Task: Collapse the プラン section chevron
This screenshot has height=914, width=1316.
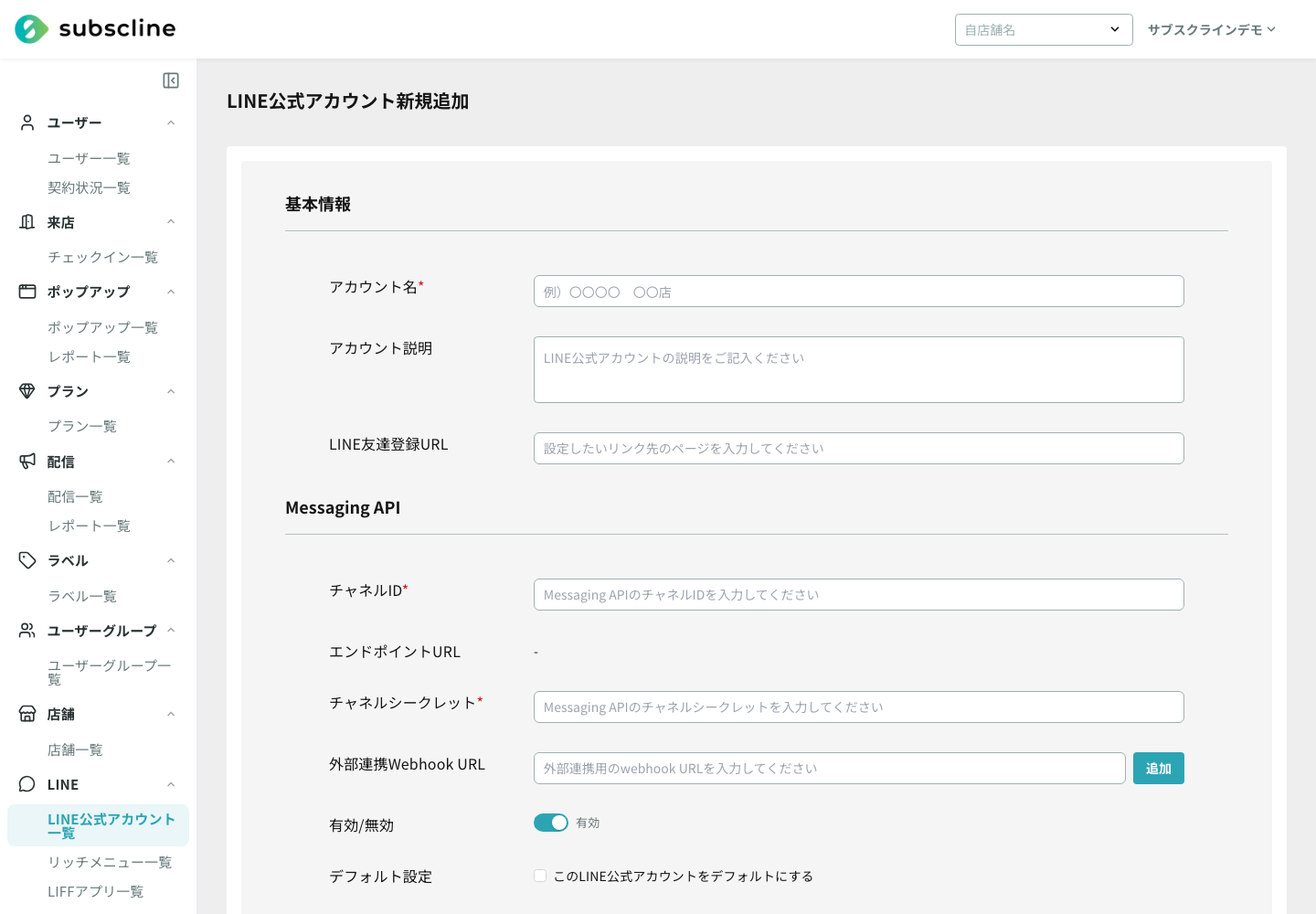Action: pyautogui.click(x=171, y=391)
